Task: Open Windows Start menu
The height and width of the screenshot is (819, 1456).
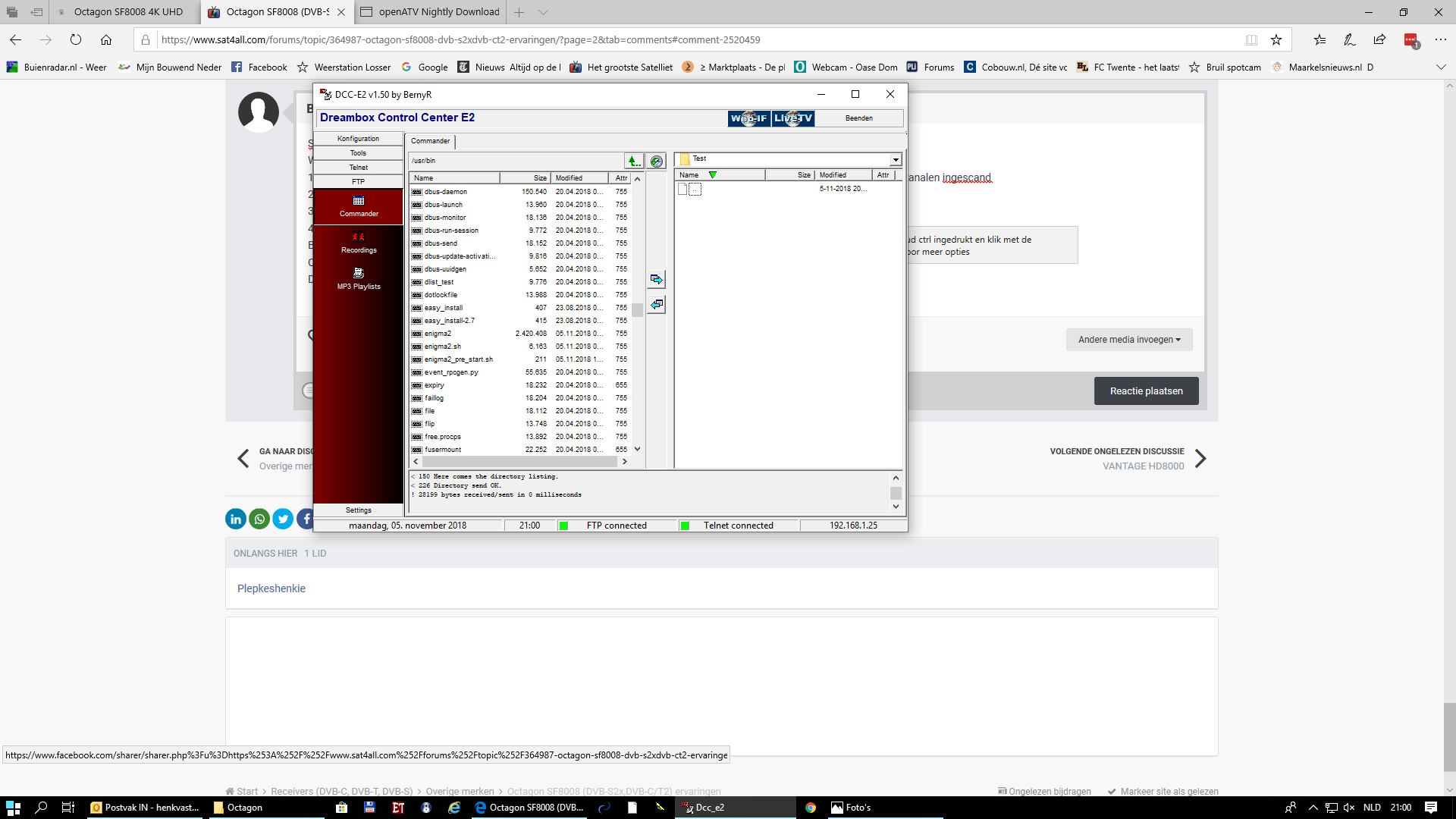Action: [13, 808]
